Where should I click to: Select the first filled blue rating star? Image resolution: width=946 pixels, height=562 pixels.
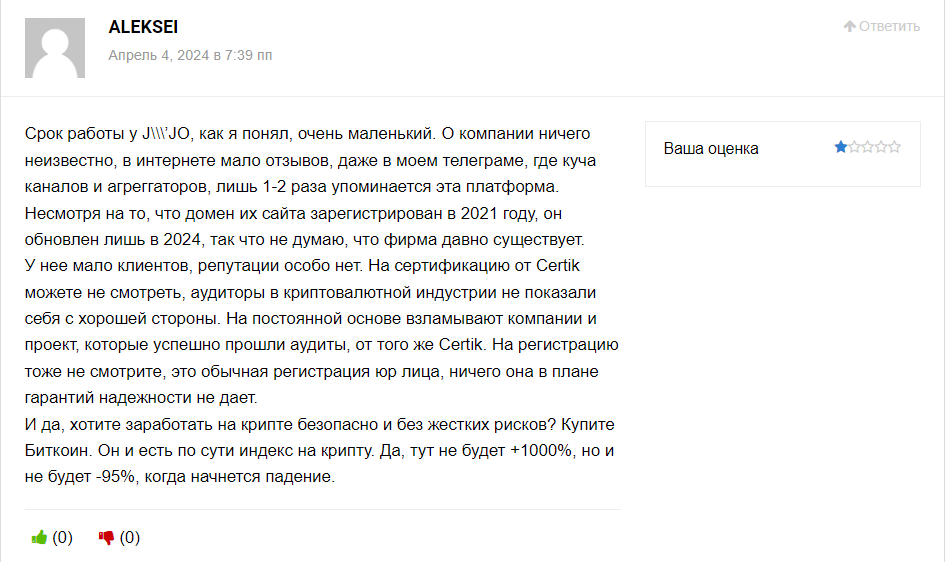[840, 147]
